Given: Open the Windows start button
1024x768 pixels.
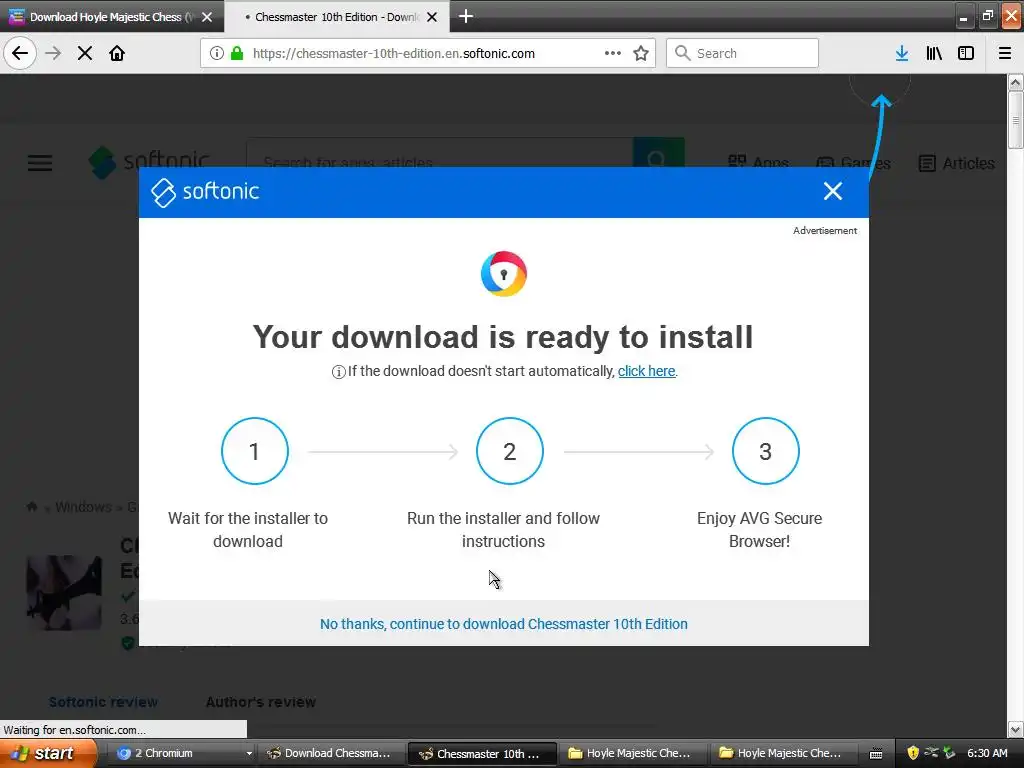Looking at the screenshot, I should point(48,753).
